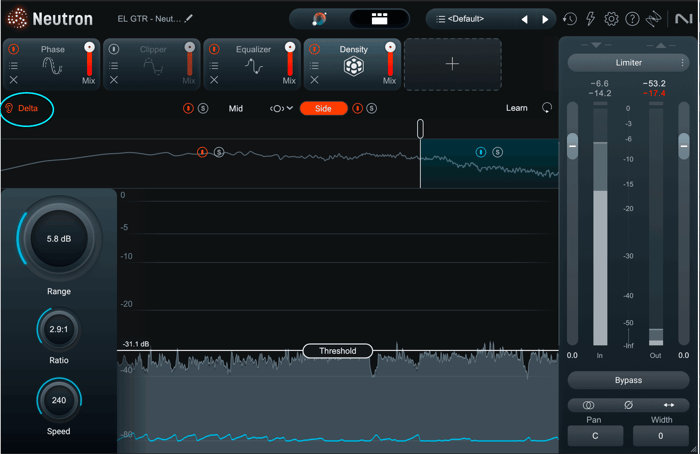Screen dimensions: 700x454
Task: Select the Phase module waveform icon
Action: [52, 67]
